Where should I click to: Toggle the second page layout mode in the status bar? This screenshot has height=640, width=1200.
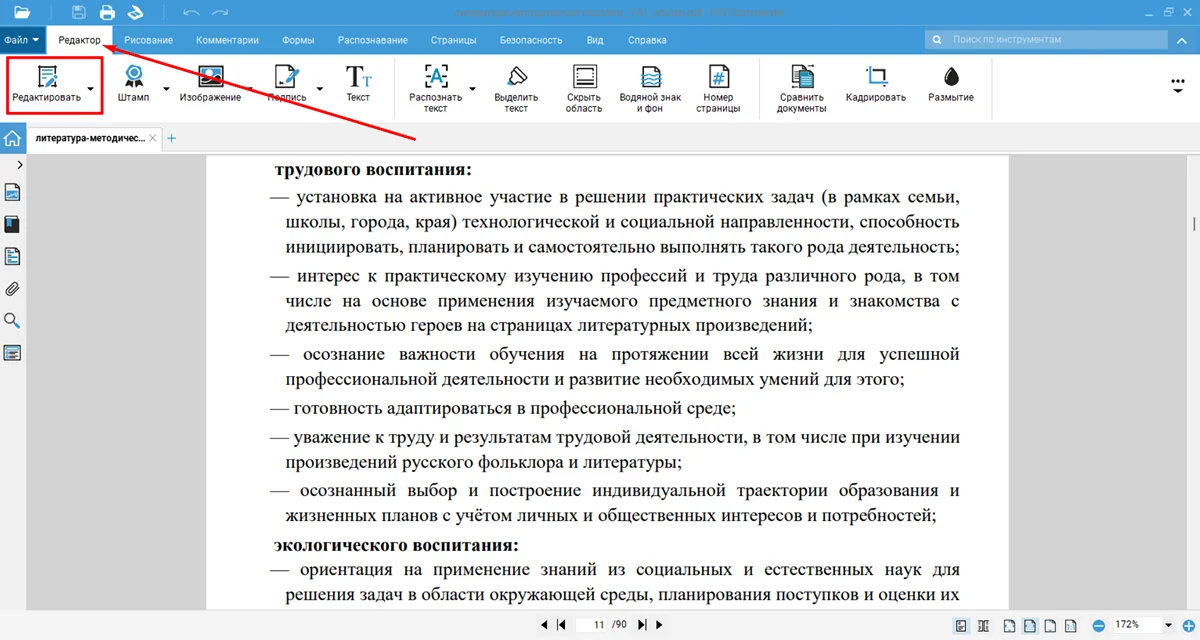(984, 625)
